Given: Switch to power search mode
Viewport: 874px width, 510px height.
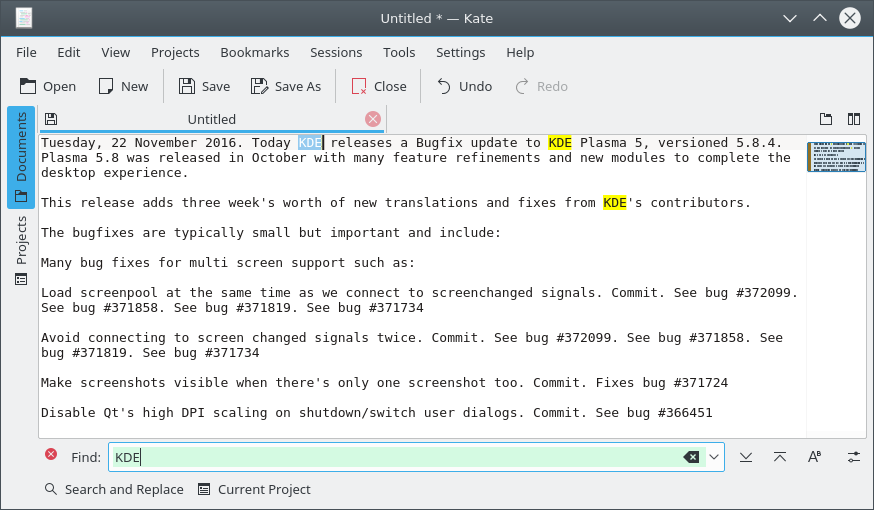Looking at the screenshot, I should (x=853, y=457).
